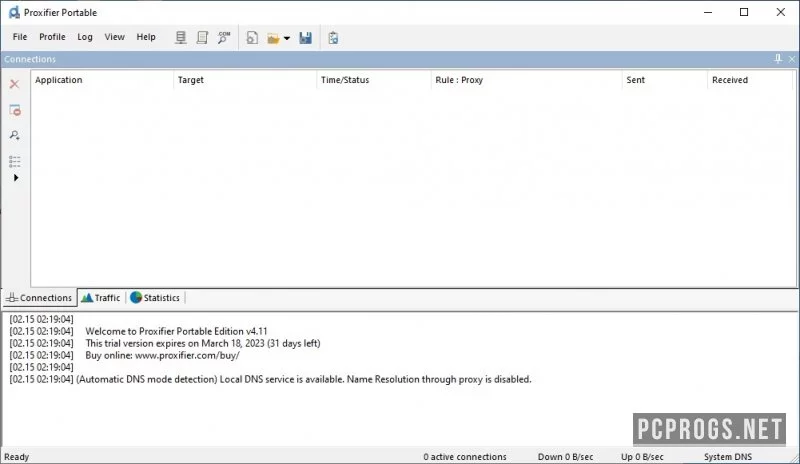Image resolution: width=800 pixels, height=464 pixels.
Task: Click the list view sidebar icon
Action: [15, 162]
